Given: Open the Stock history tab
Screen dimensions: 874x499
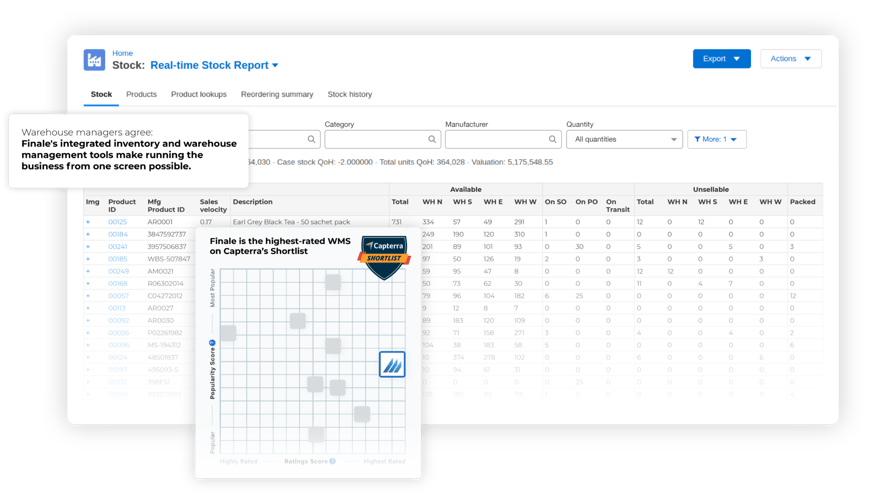Looking at the screenshot, I should pos(349,94).
